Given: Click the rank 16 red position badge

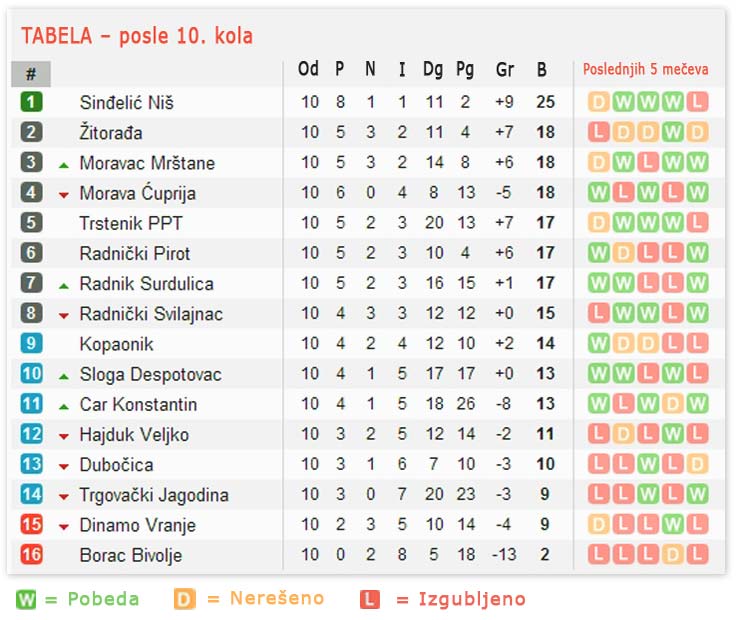Looking at the screenshot, I should pos(31,554).
